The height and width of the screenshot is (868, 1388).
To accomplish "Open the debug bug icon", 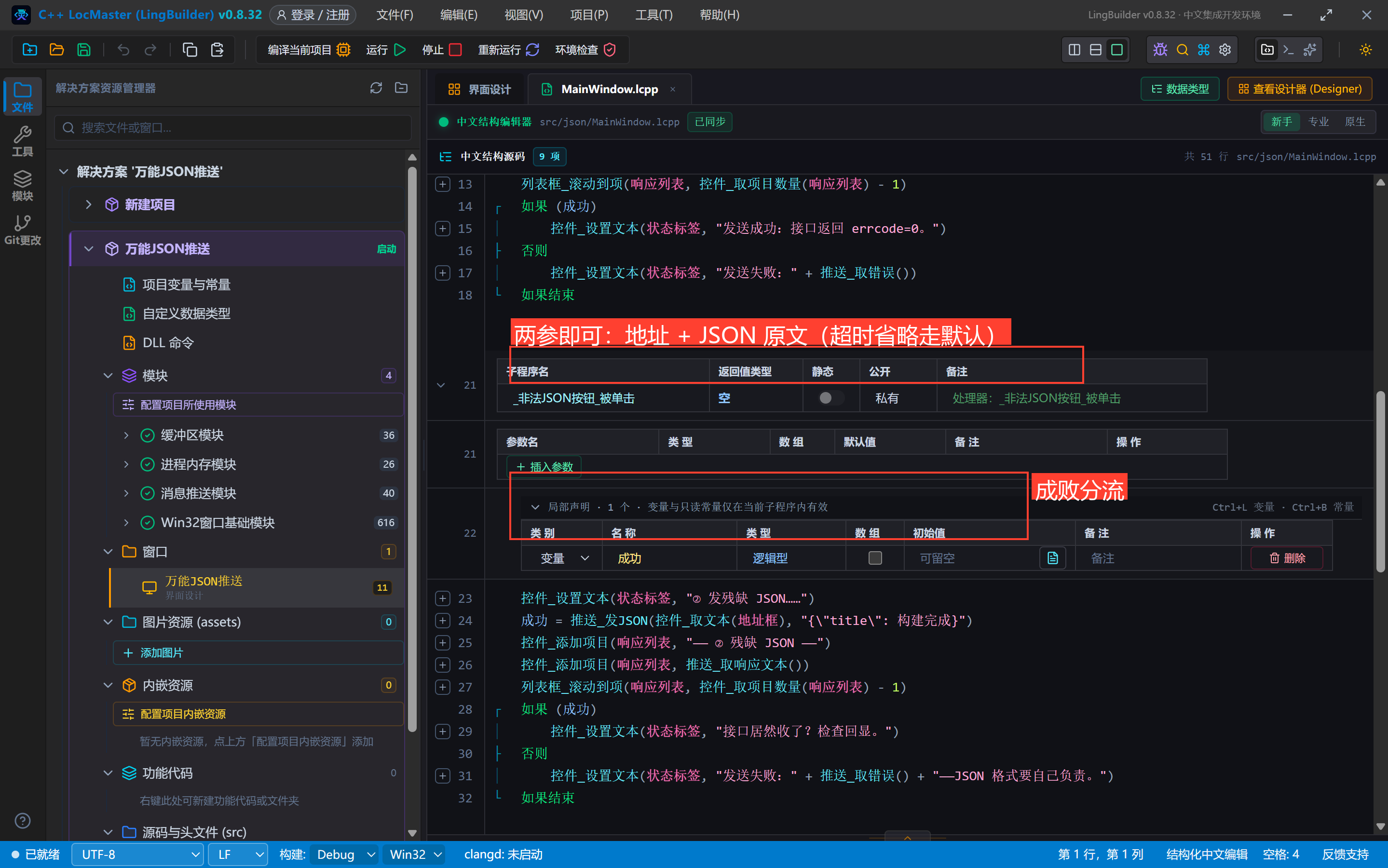I will pyautogui.click(x=1160, y=50).
